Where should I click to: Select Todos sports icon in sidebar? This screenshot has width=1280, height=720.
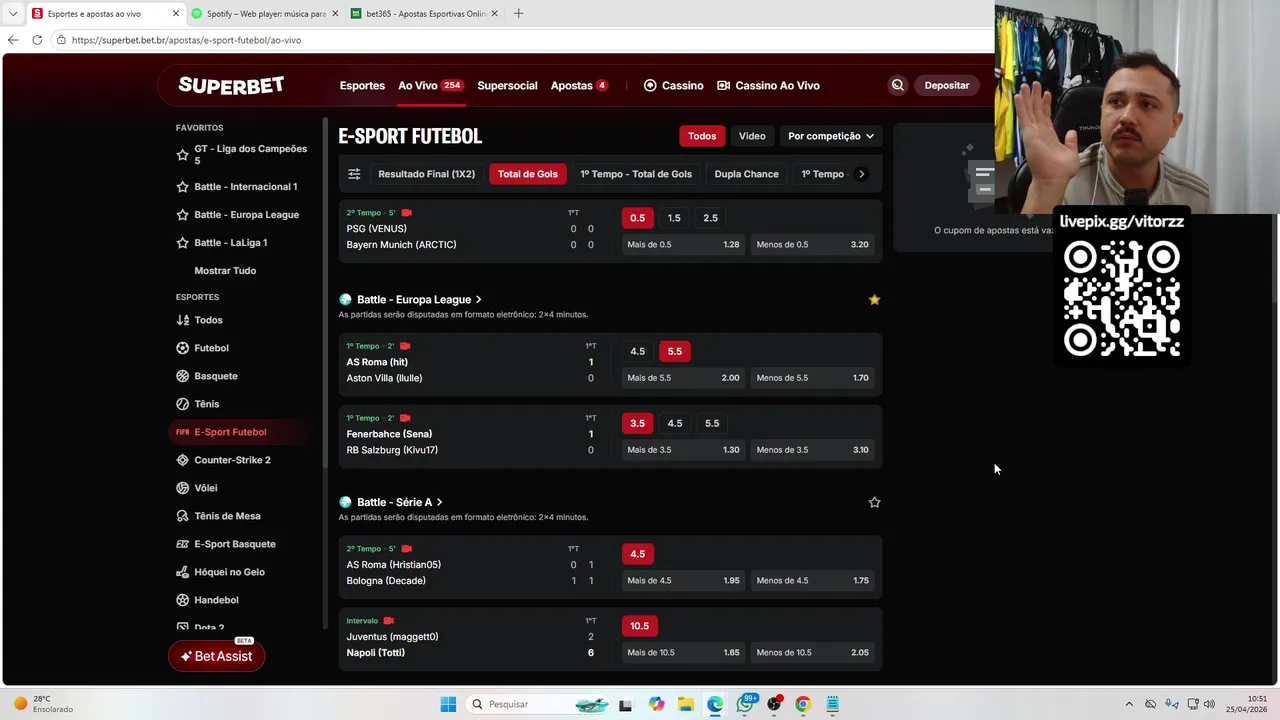pyautogui.click(x=182, y=320)
